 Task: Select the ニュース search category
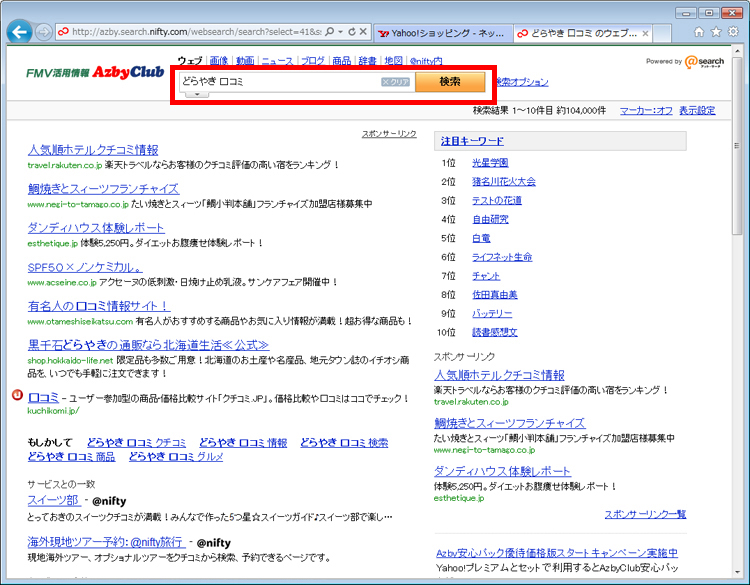277,61
